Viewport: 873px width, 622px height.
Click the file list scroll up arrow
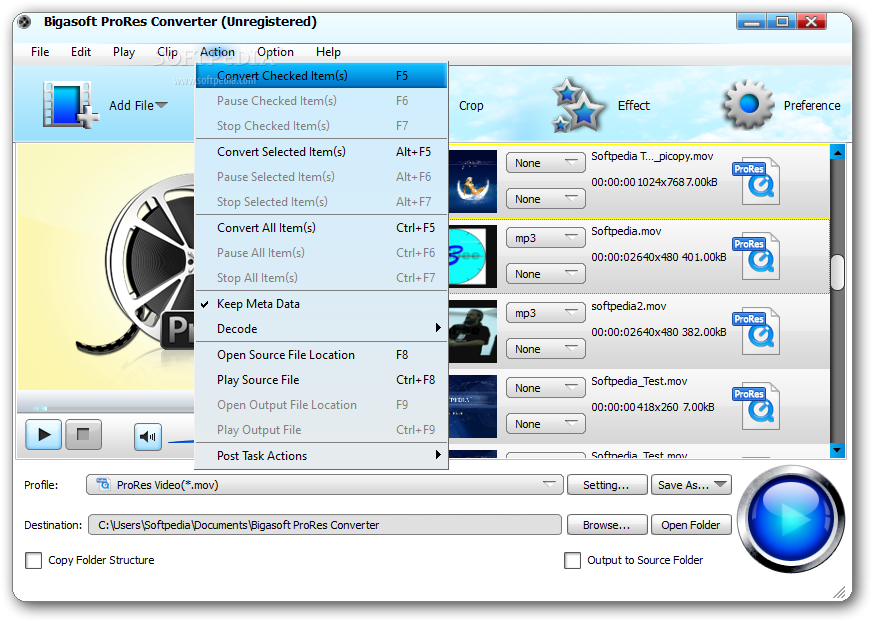pos(837,151)
